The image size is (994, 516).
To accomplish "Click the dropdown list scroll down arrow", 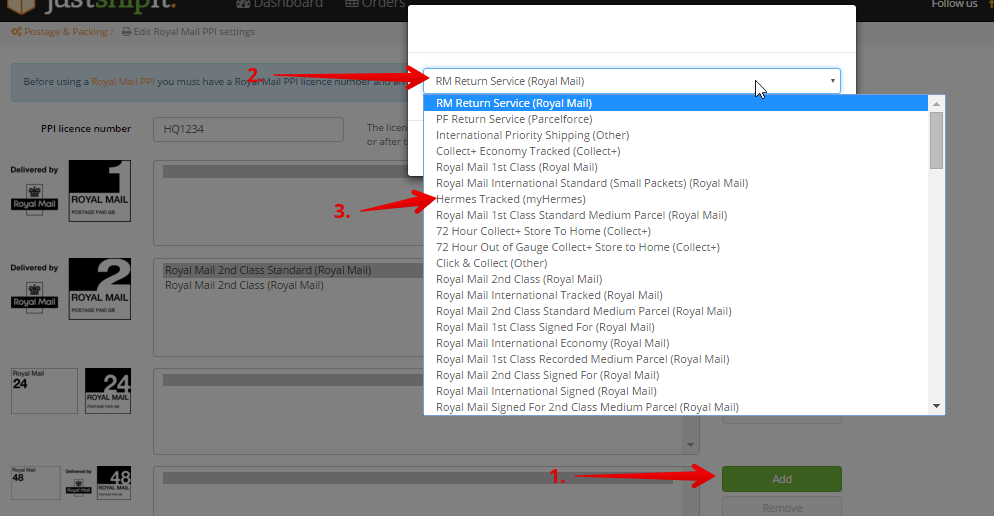I will [936, 406].
